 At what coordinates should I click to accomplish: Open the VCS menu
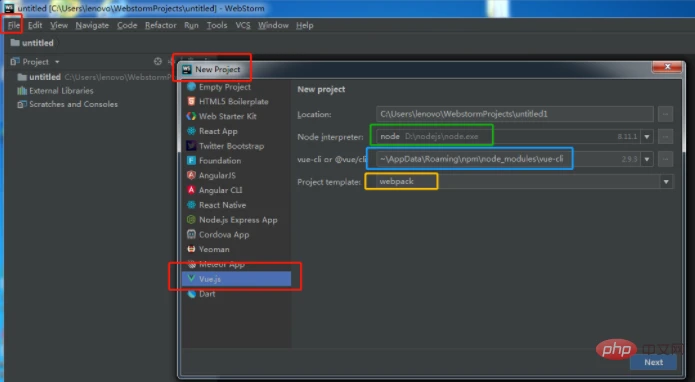tap(243, 25)
